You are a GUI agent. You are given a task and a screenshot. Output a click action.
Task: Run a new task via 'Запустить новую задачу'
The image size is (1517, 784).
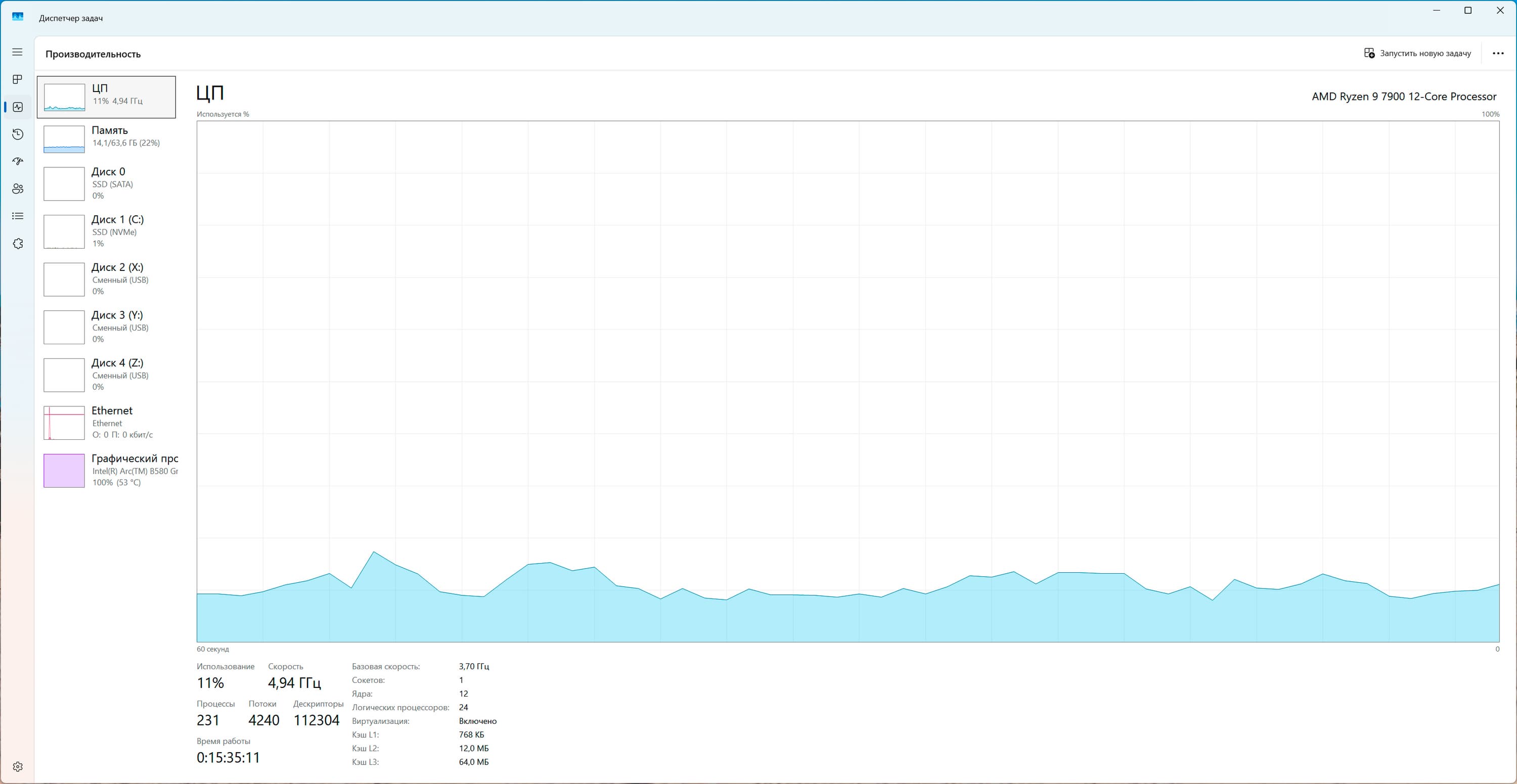pyautogui.click(x=1417, y=54)
